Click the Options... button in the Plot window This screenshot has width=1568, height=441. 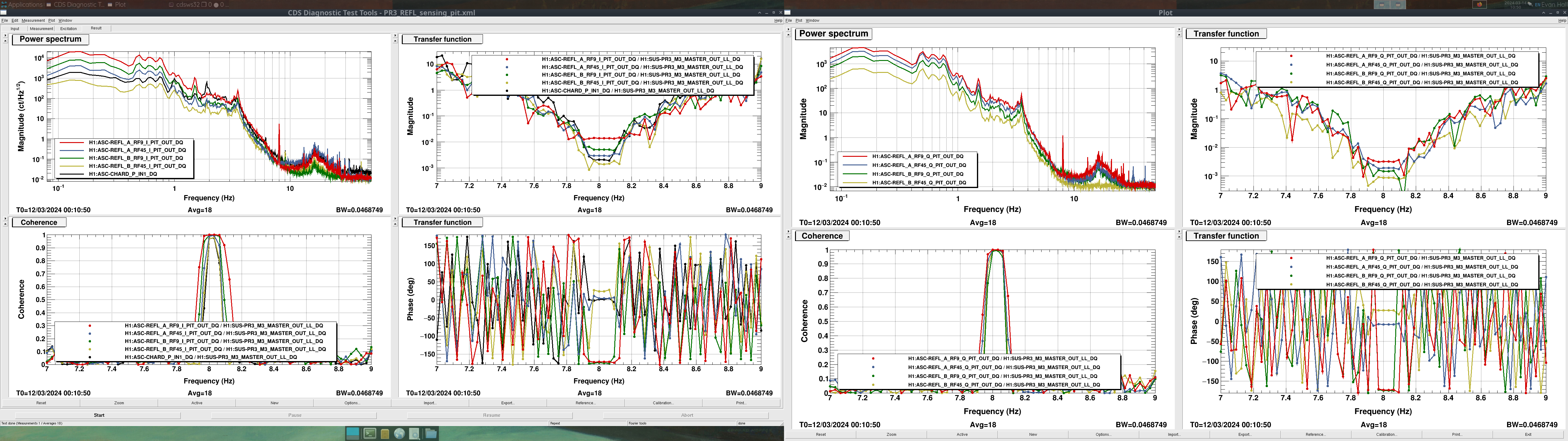coord(1103,434)
